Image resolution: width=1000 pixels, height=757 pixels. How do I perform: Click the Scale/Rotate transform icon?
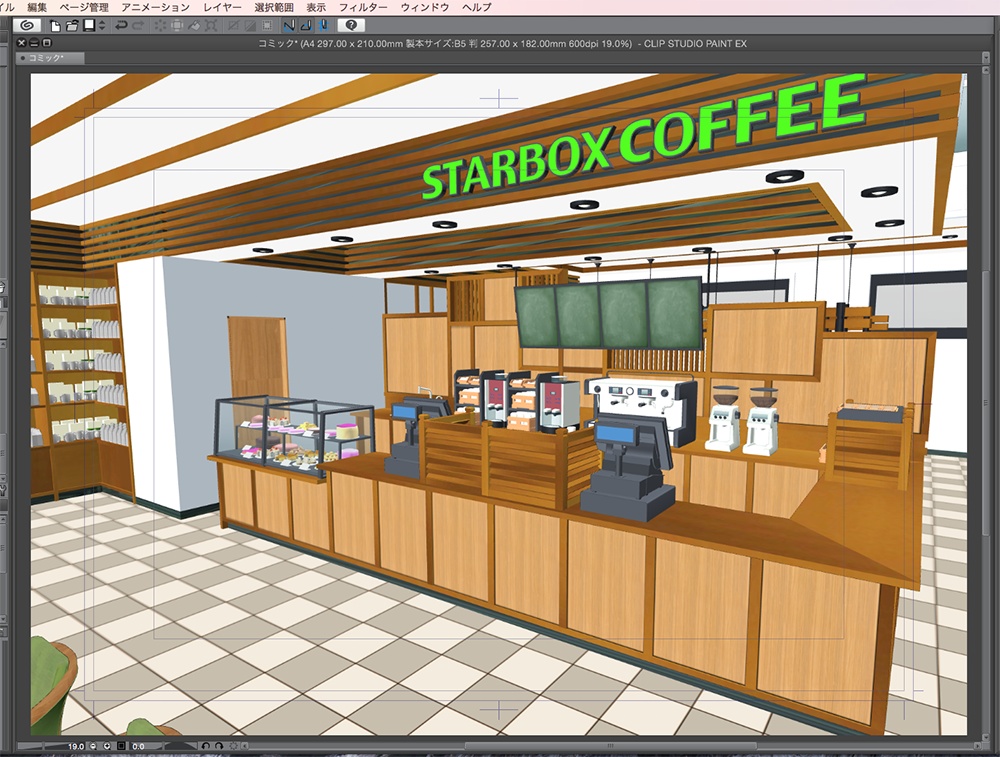tap(211, 26)
